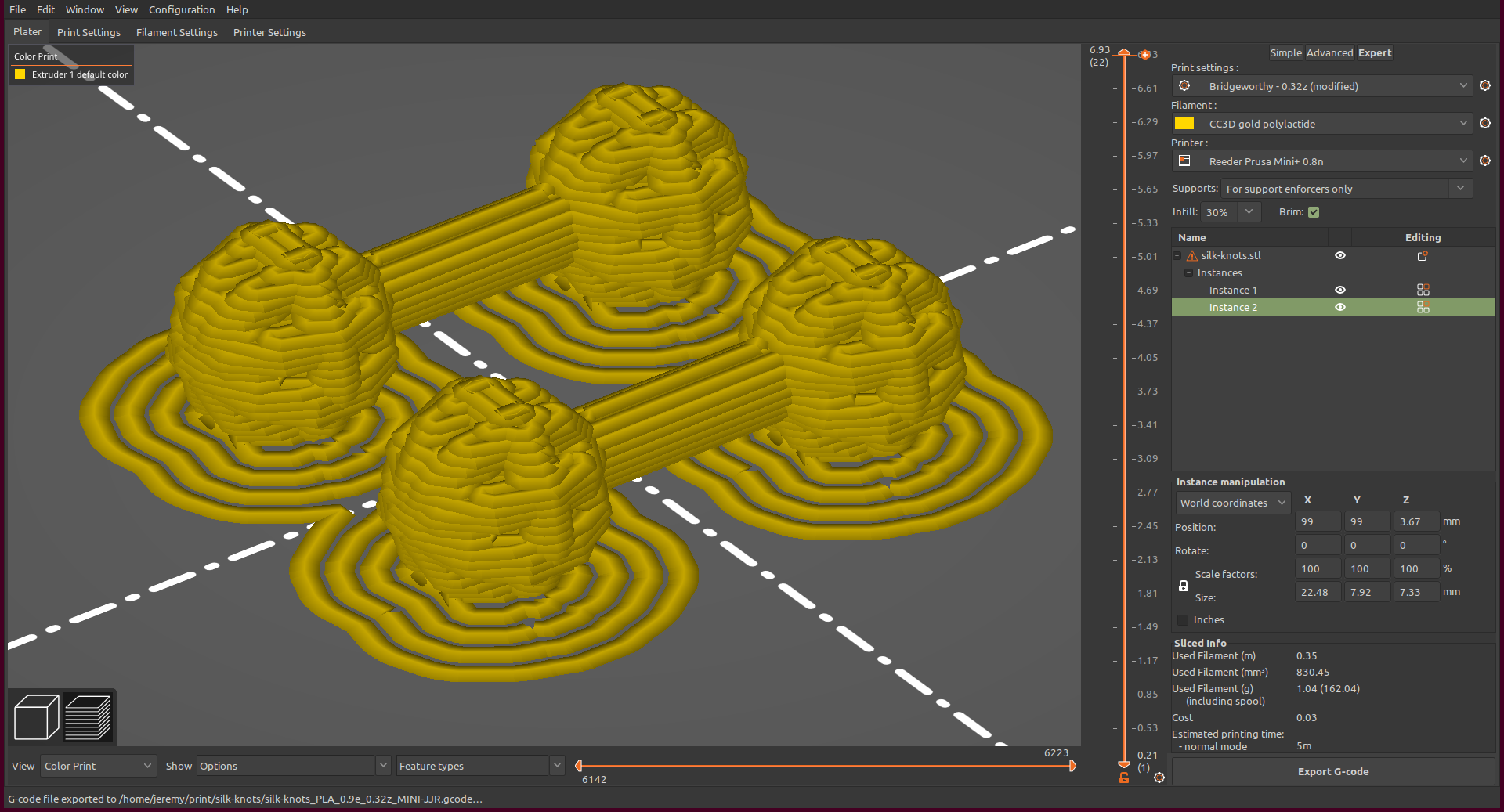Click the Size Z input field
The height and width of the screenshot is (812, 1504).
[x=1417, y=592]
